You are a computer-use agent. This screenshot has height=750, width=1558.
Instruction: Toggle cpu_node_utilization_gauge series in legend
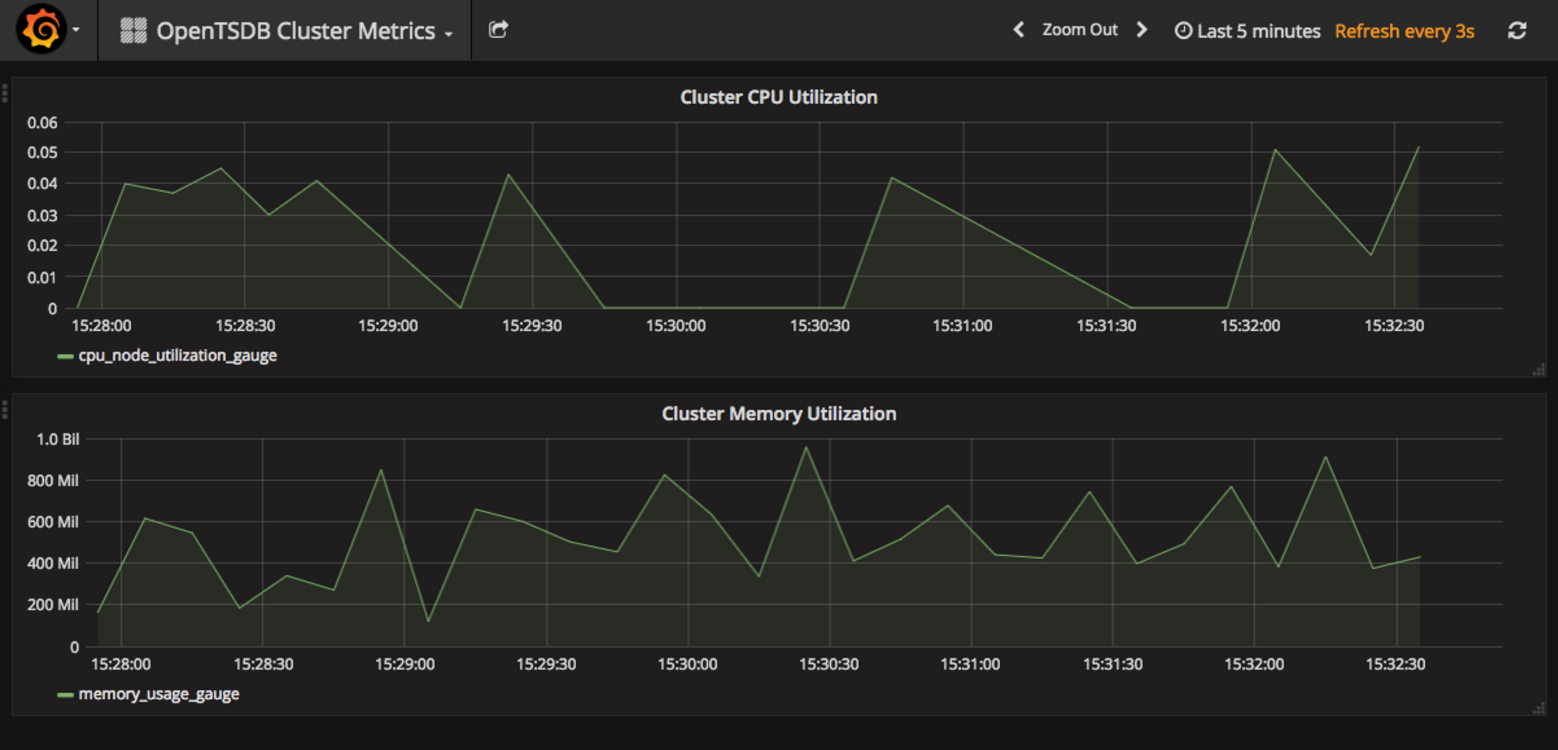[177, 355]
